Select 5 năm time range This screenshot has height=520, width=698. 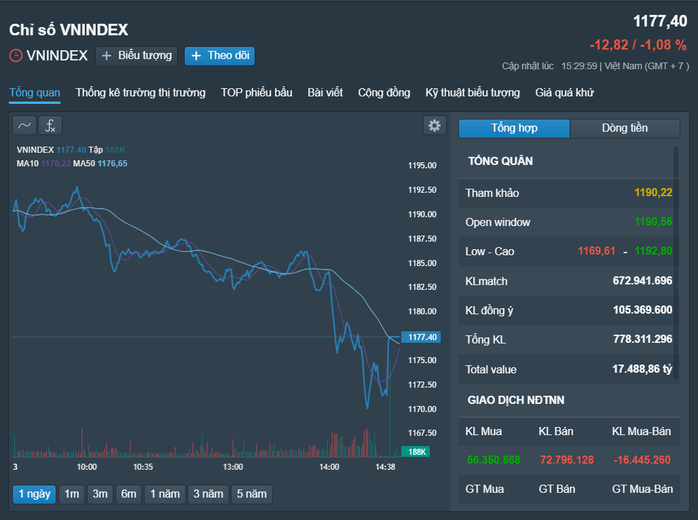[252, 494]
